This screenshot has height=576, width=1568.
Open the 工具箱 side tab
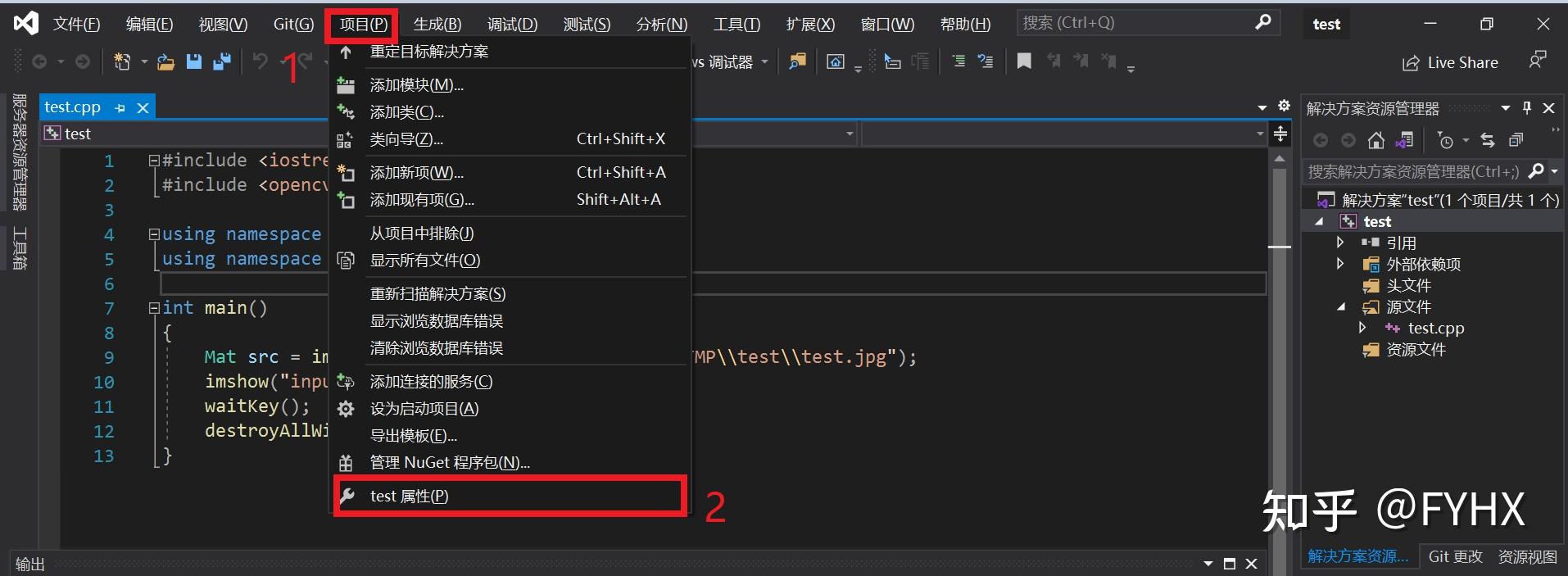click(20, 248)
